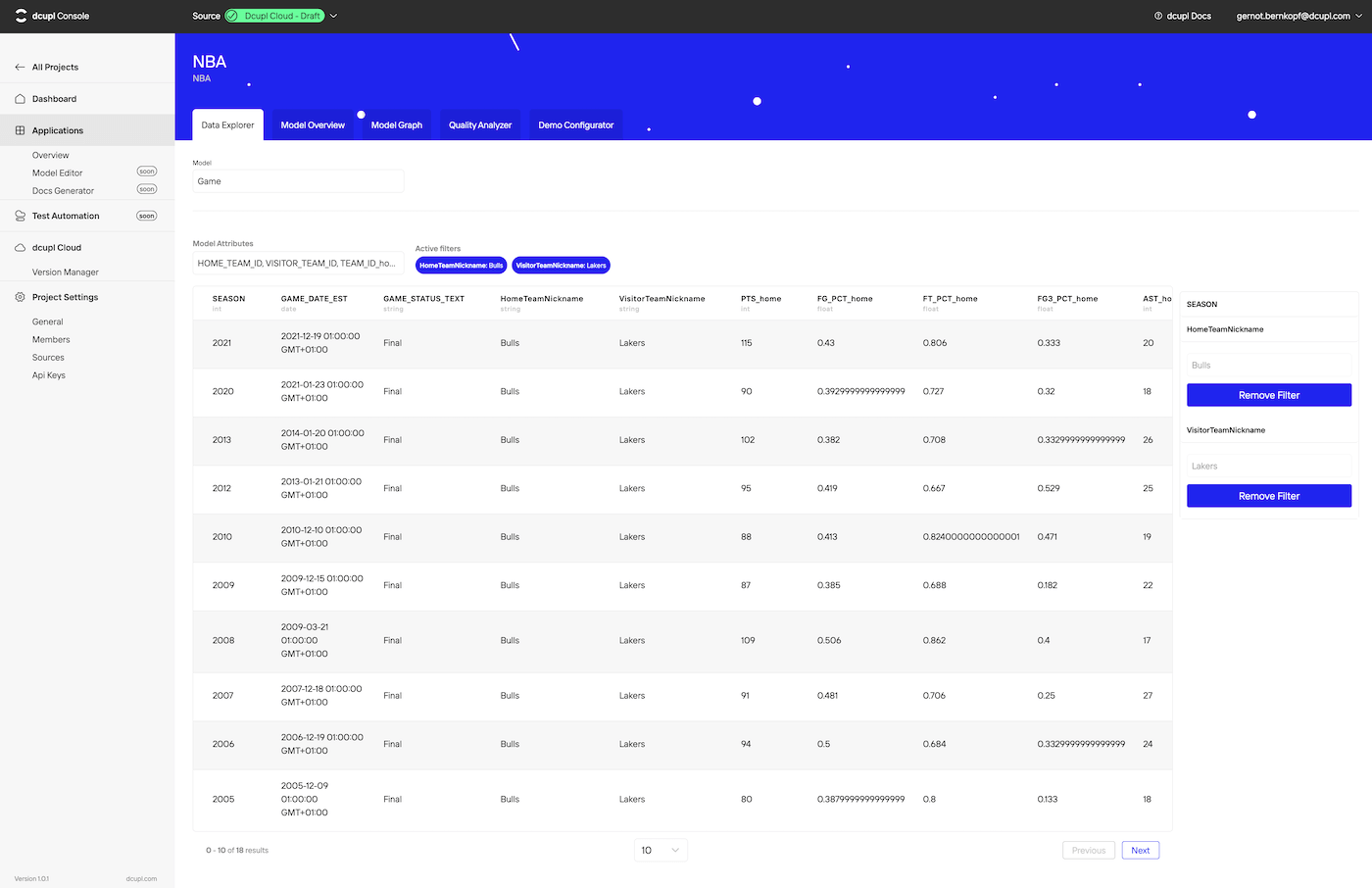
Task: Click the Project Settings gear icon
Action: coord(20,297)
